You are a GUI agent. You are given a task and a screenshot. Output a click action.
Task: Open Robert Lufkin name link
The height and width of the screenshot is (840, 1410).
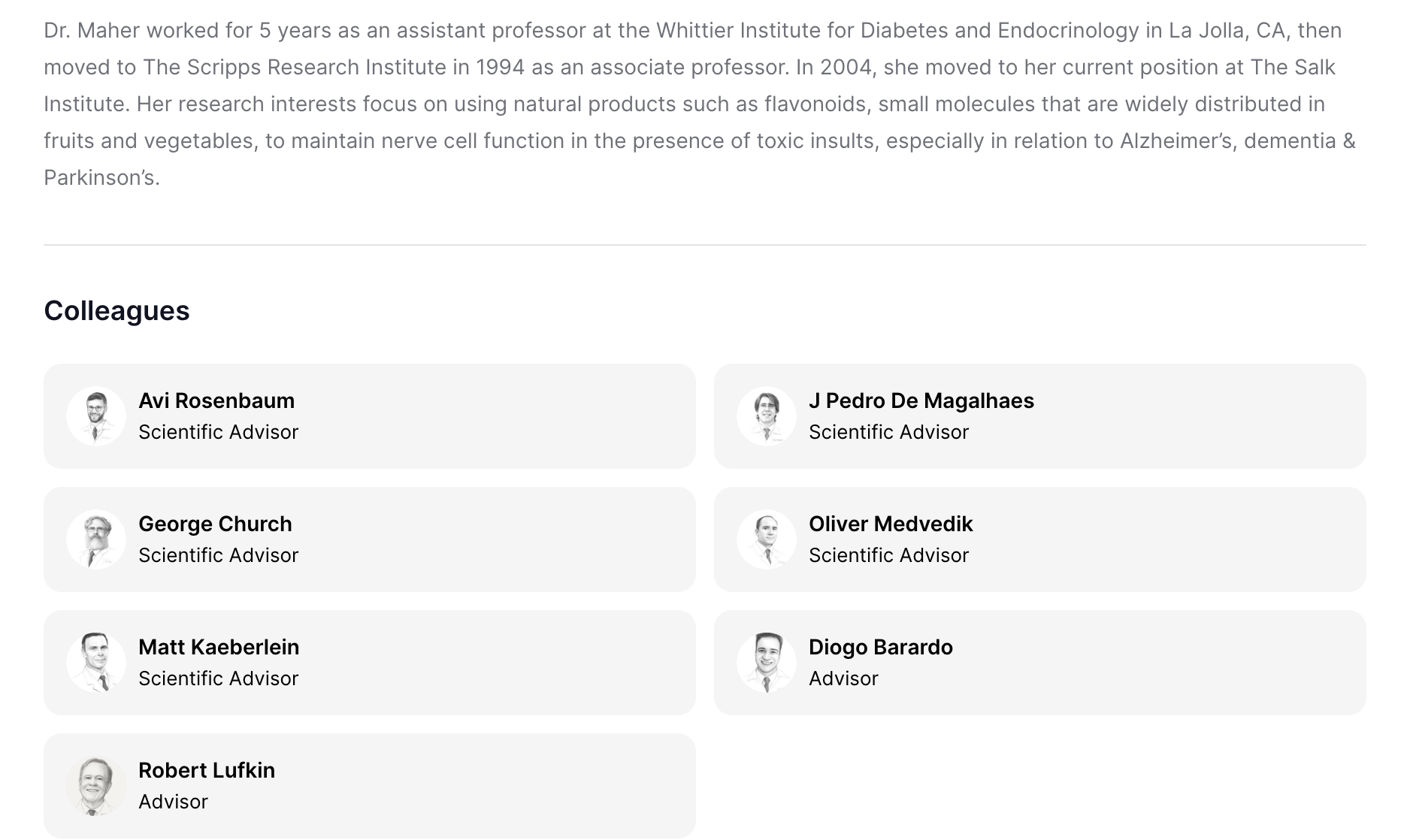coord(207,770)
